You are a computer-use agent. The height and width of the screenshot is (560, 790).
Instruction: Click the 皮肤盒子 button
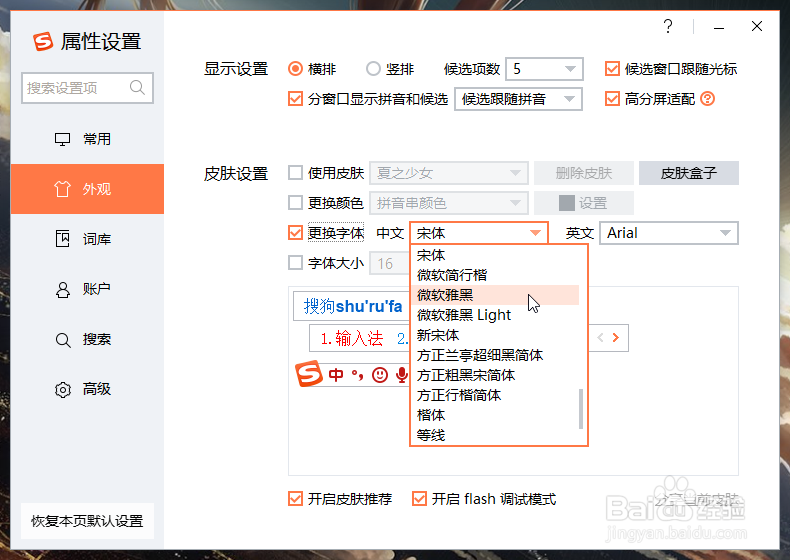click(689, 173)
